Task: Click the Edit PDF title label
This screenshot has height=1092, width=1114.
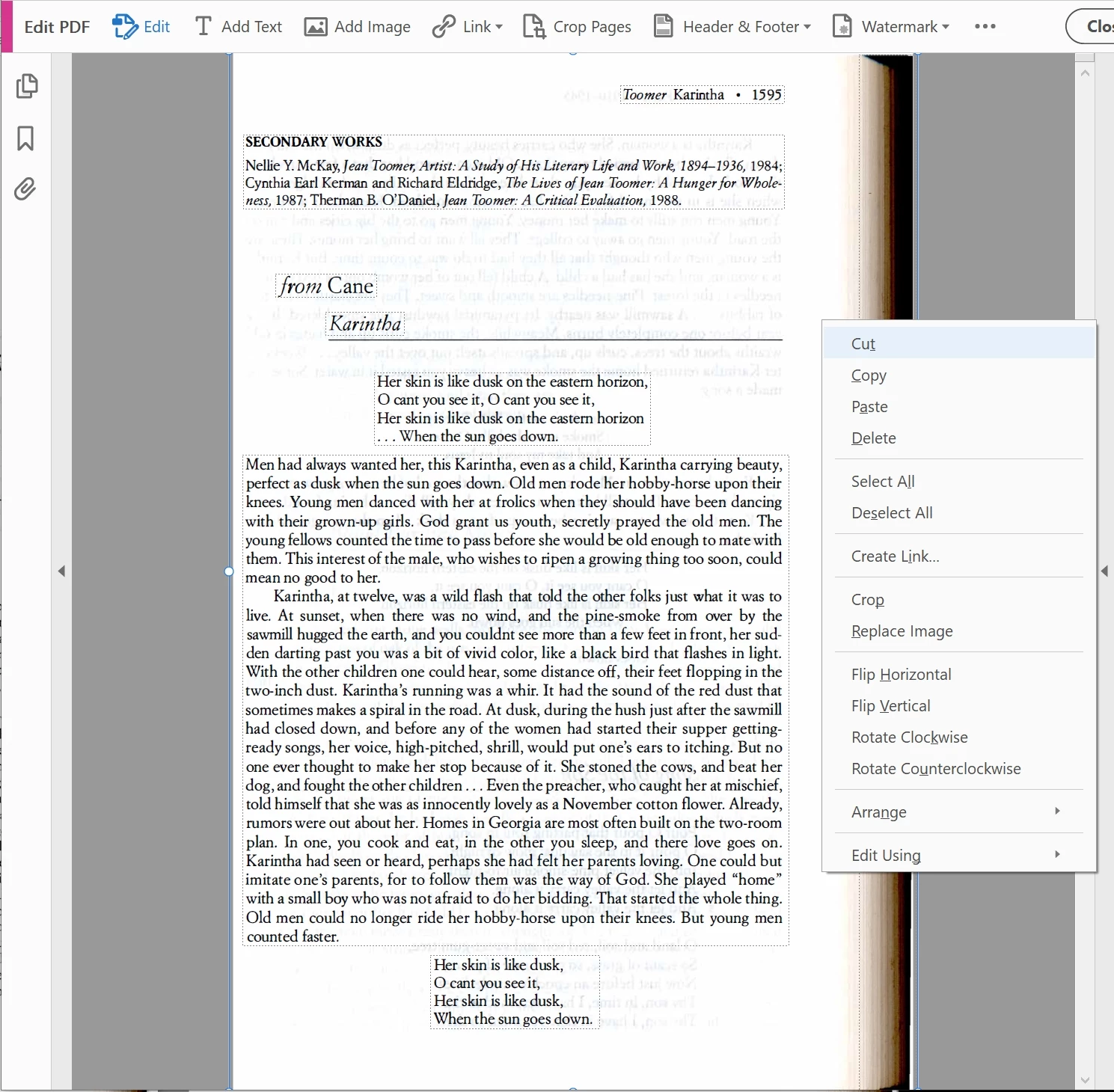Action: click(x=57, y=27)
